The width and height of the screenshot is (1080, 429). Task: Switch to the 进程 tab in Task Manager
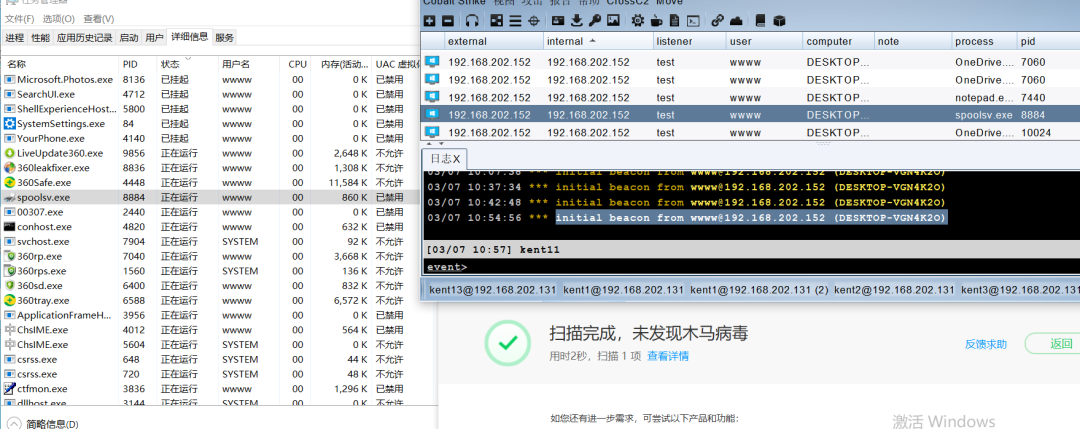click(14, 38)
